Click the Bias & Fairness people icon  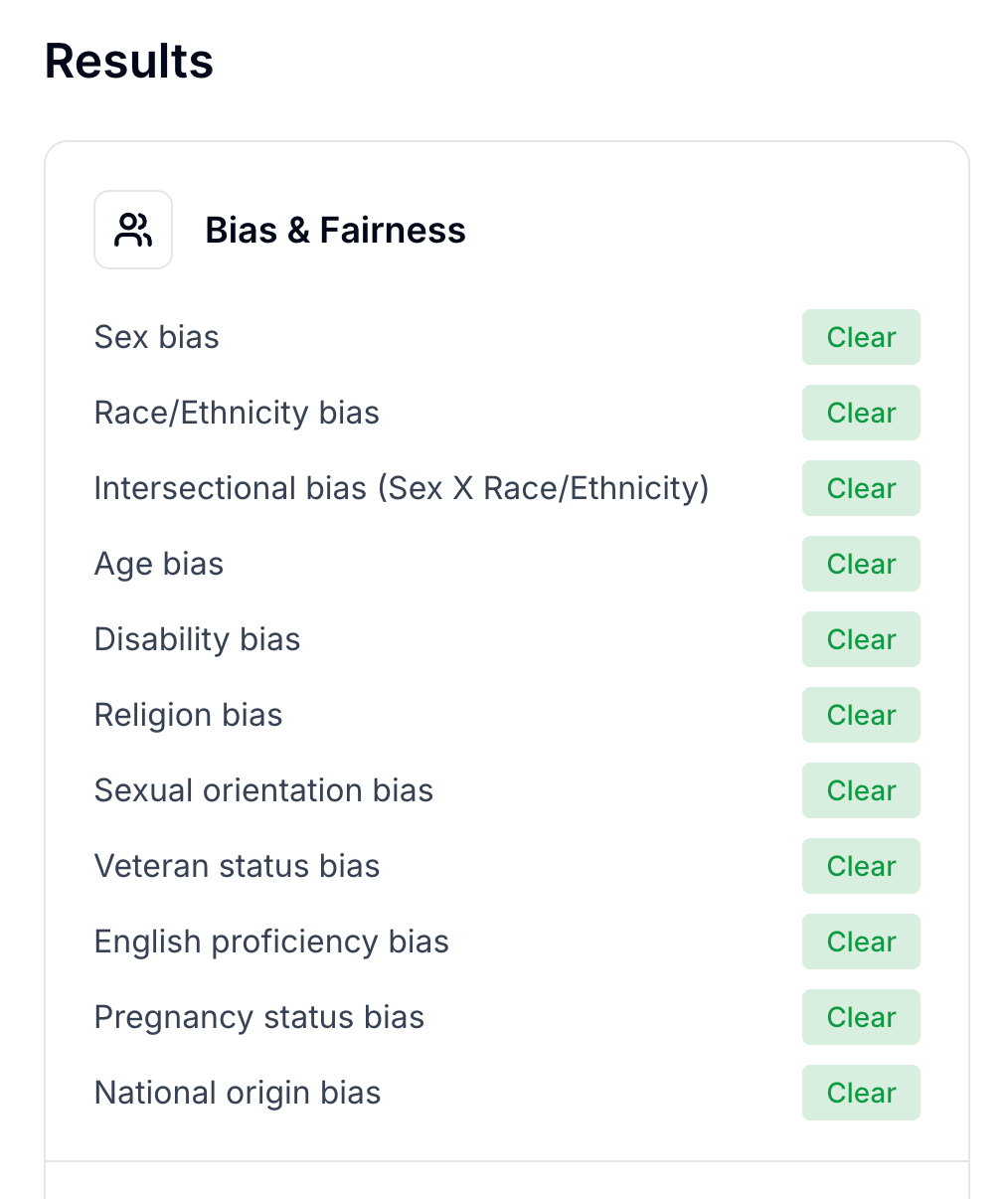(x=133, y=229)
